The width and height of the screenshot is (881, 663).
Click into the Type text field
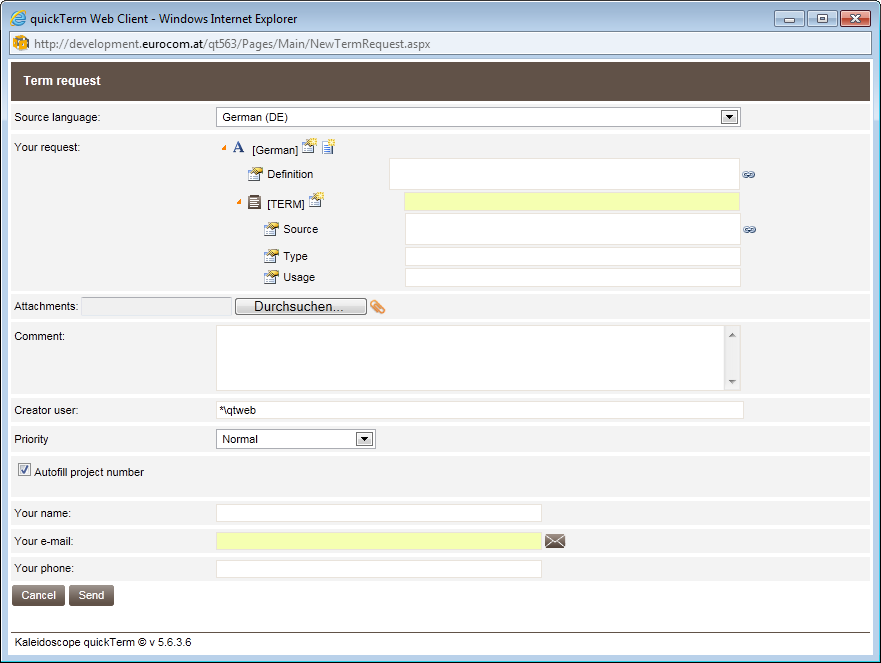(573, 257)
